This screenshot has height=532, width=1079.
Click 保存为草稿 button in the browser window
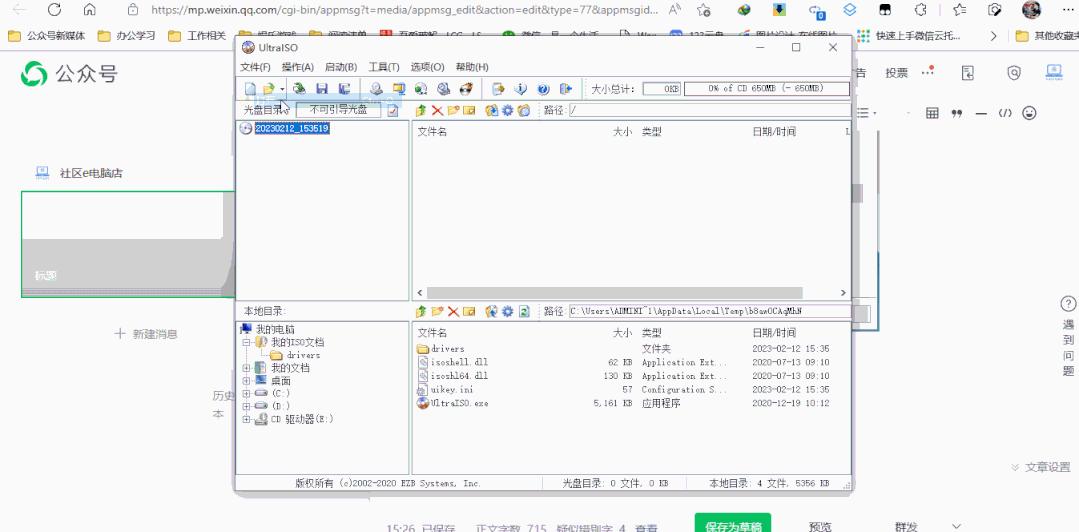pos(732,526)
